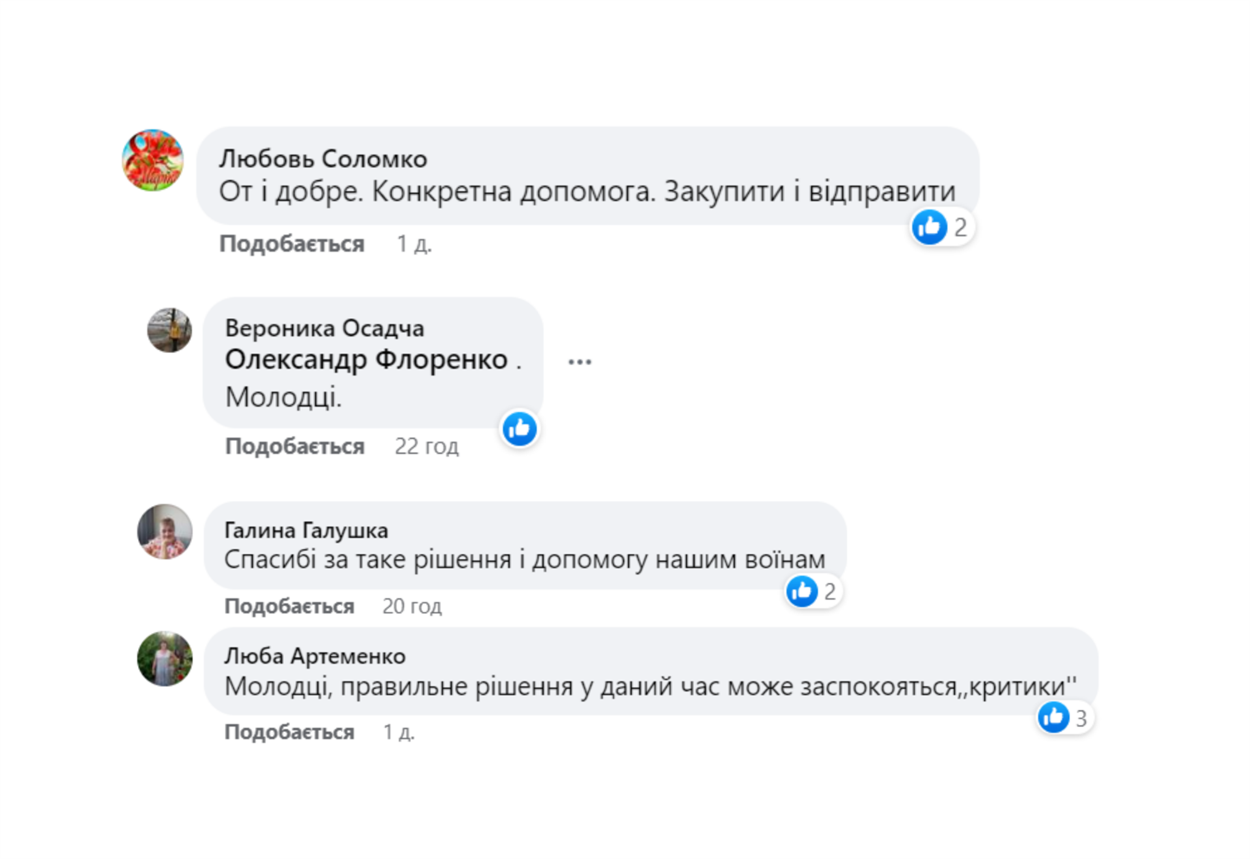Open three-dots menu next to Вероника Осадча's comment

click(x=580, y=361)
